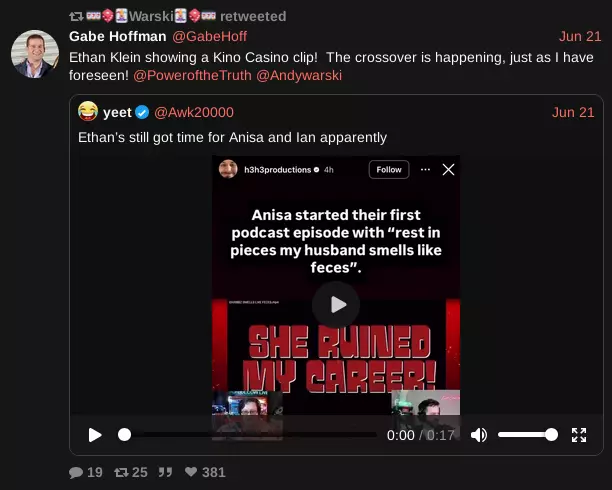Close the Instagram story with the X

coord(448,169)
